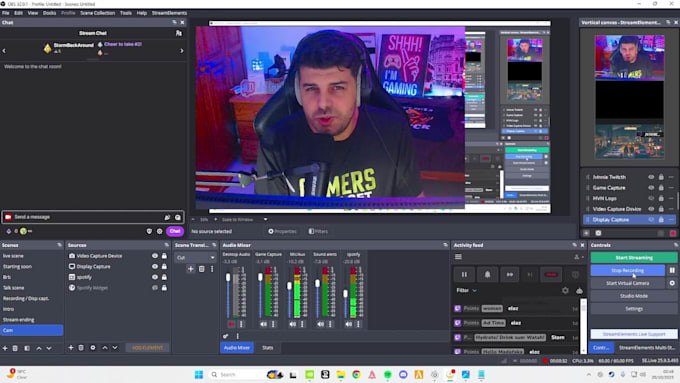Mute alerts with the bell icon
Image resolution: width=680 pixels, height=383 pixels.
click(487, 274)
